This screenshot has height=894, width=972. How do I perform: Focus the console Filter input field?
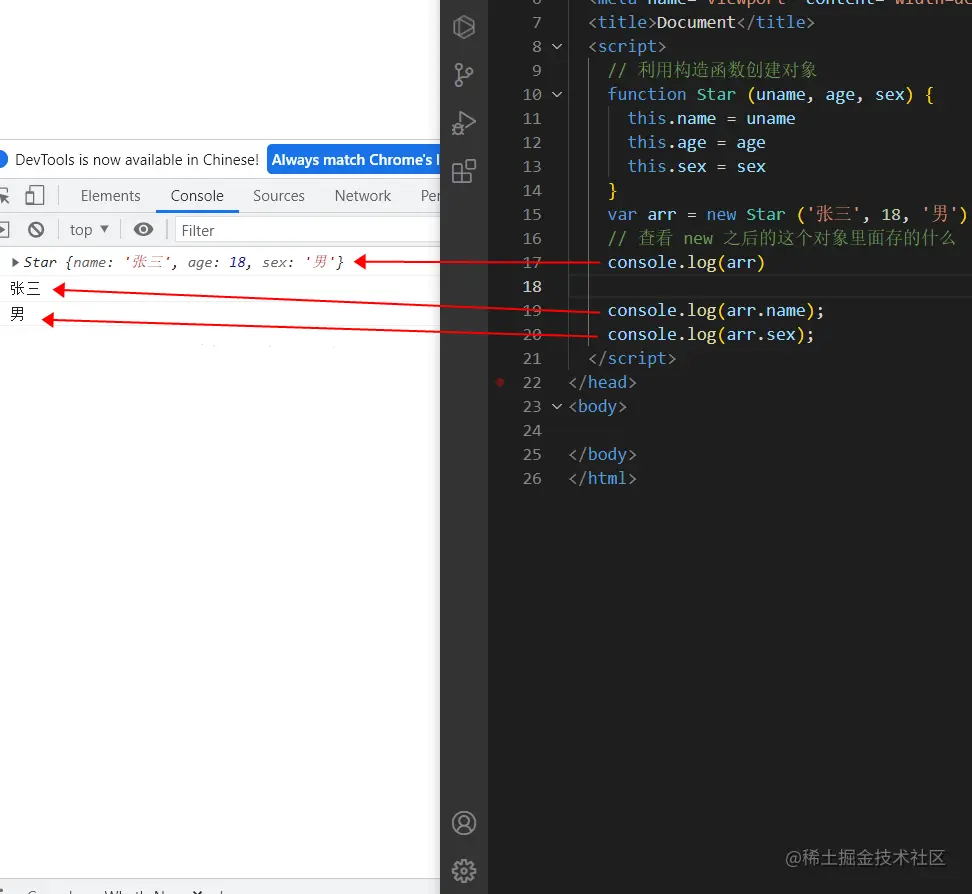(x=308, y=231)
